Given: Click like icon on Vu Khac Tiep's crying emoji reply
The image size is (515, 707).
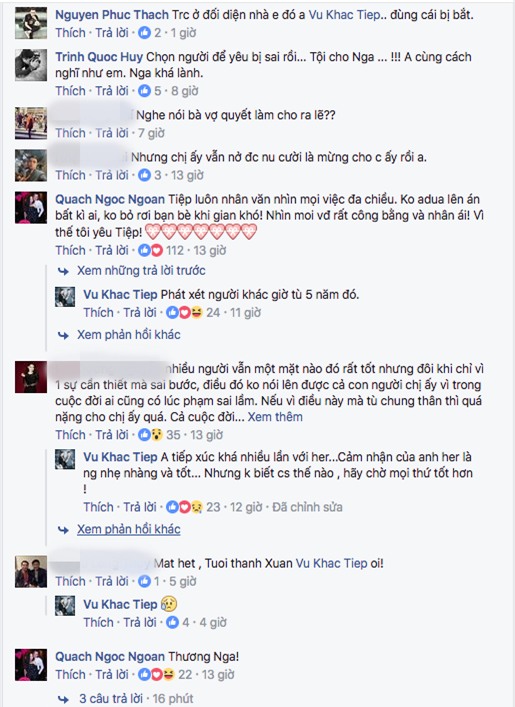Looking at the screenshot, I should pos(172,623).
